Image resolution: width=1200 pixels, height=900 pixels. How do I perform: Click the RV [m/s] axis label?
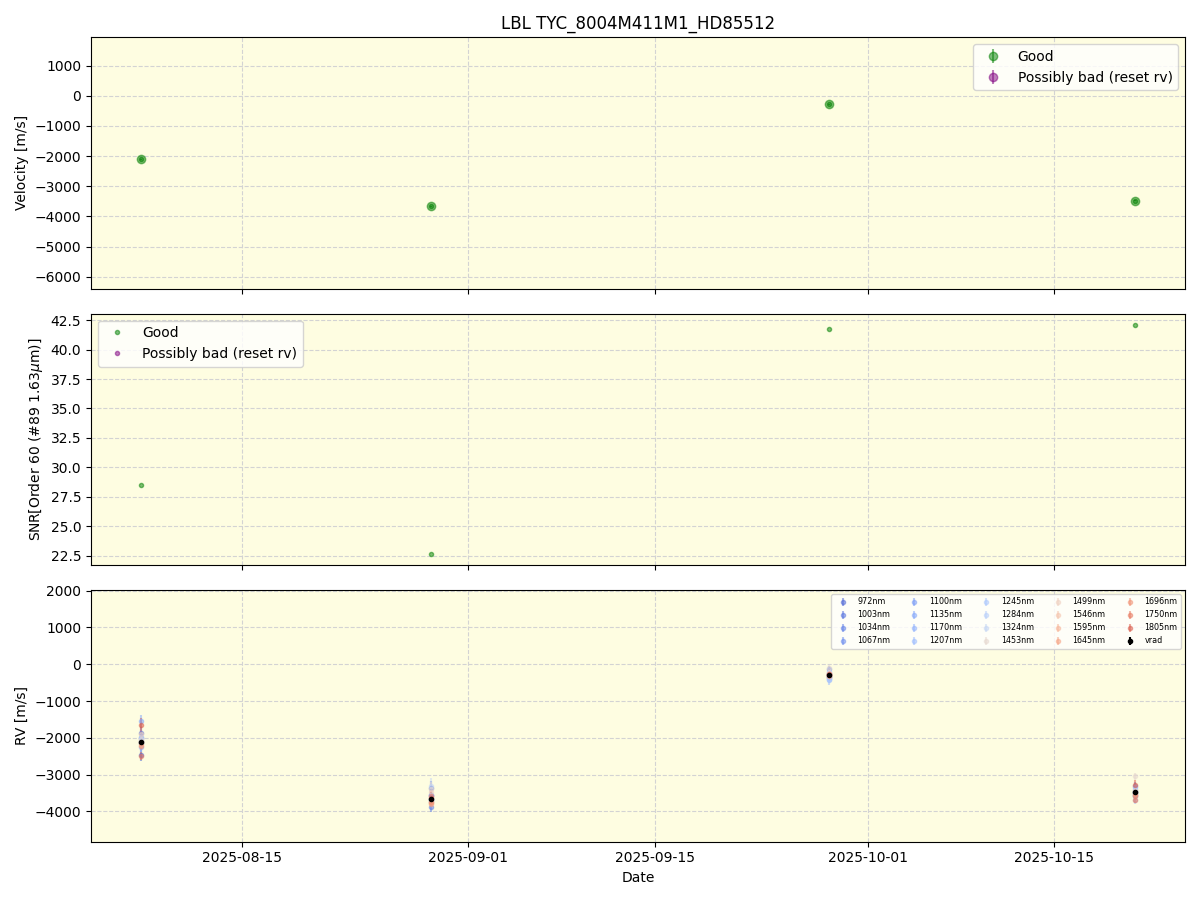point(21,716)
